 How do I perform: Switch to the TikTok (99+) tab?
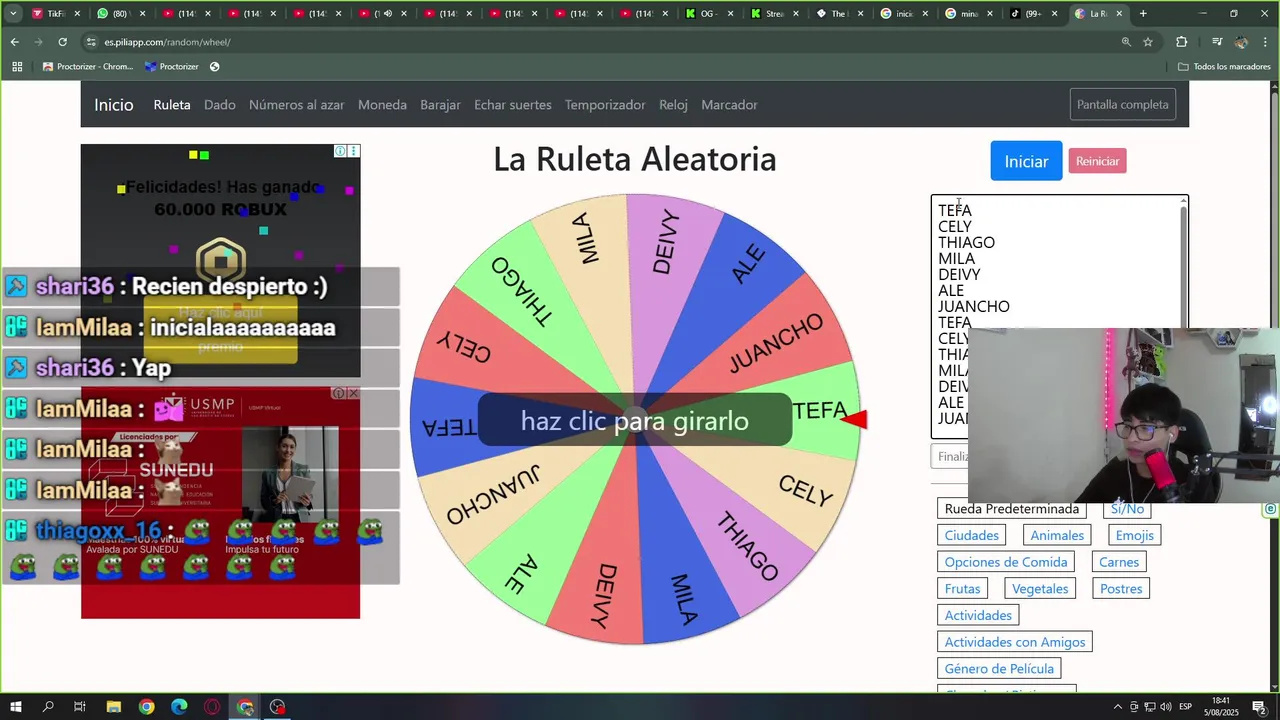pos(1034,14)
